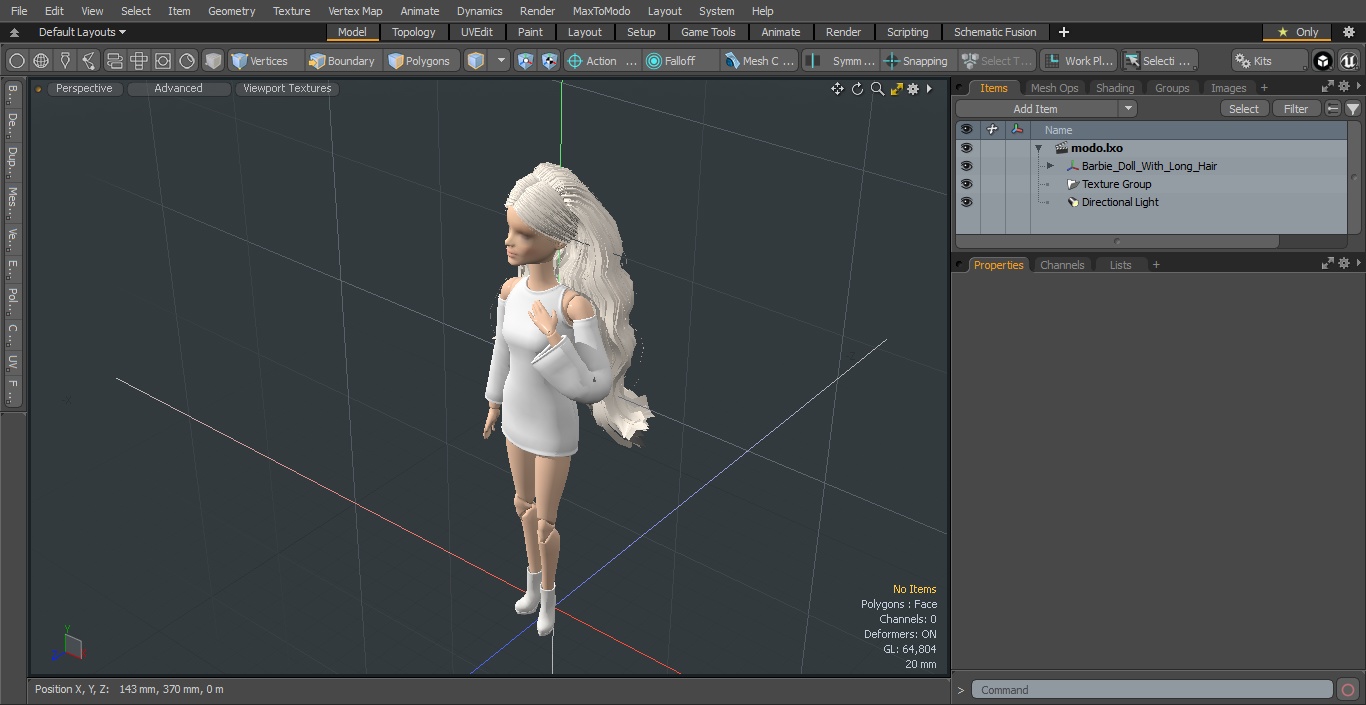Select the curve tool icon
The height and width of the screenshot is (705, 1366).
tap(89, 61)
